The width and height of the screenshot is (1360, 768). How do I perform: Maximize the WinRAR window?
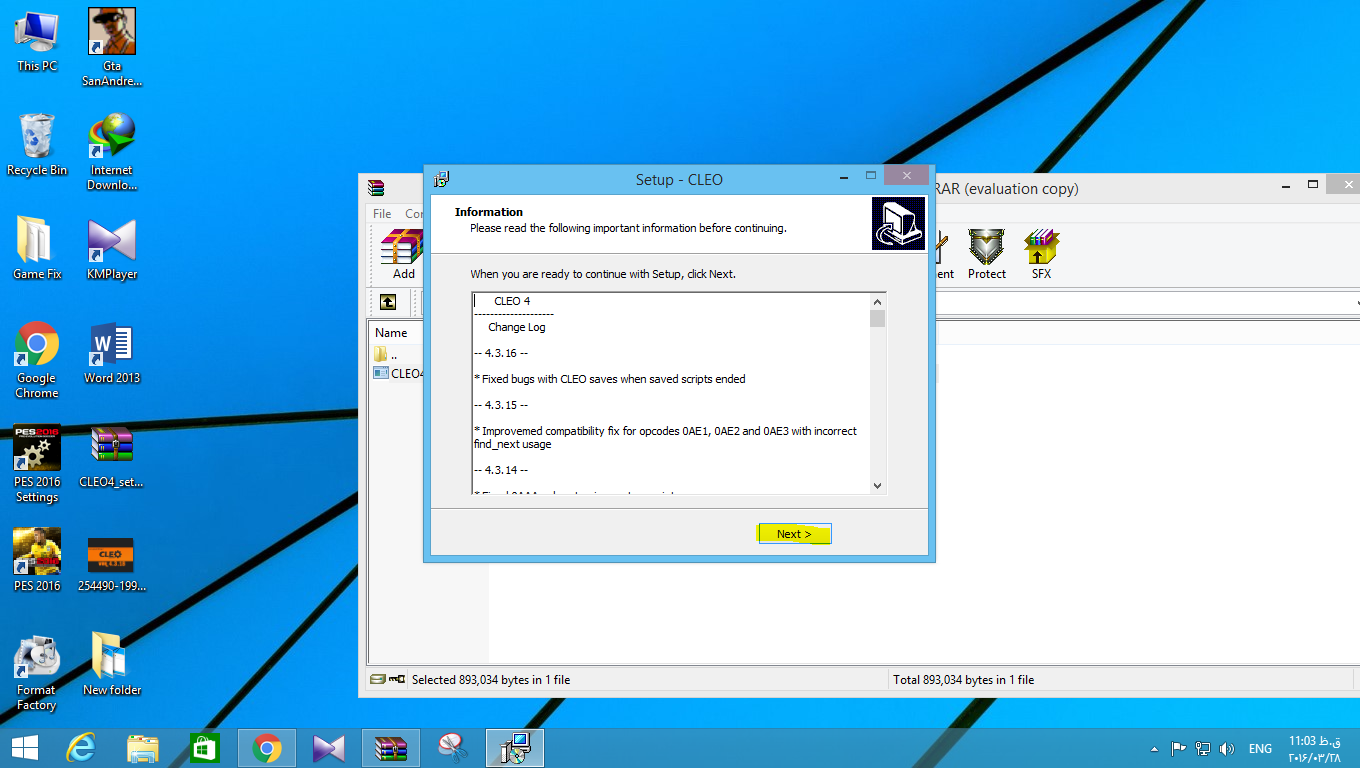tap(1313, 185)
